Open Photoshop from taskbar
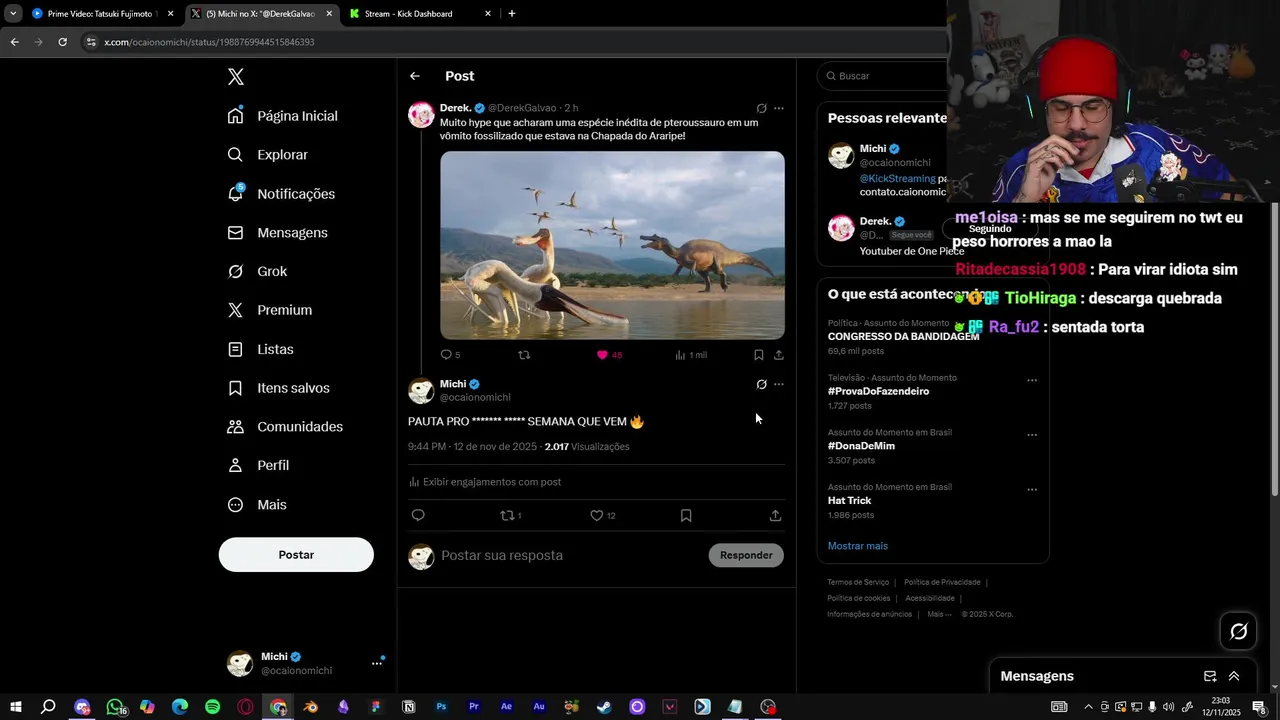This screenshot has height=720, width=1280. [x=441, y=707]
